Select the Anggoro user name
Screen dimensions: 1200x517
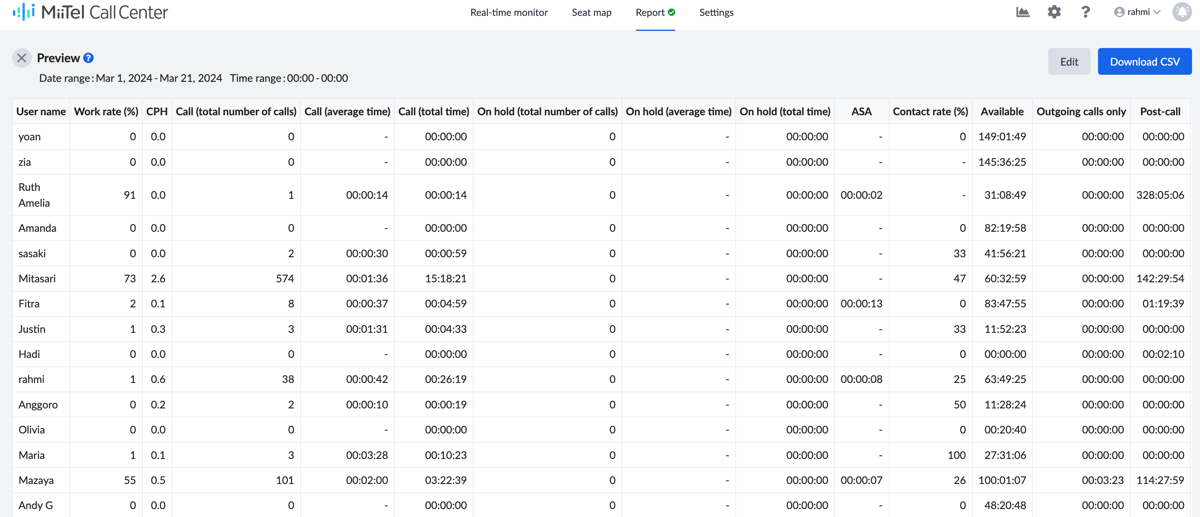(38, 404)
